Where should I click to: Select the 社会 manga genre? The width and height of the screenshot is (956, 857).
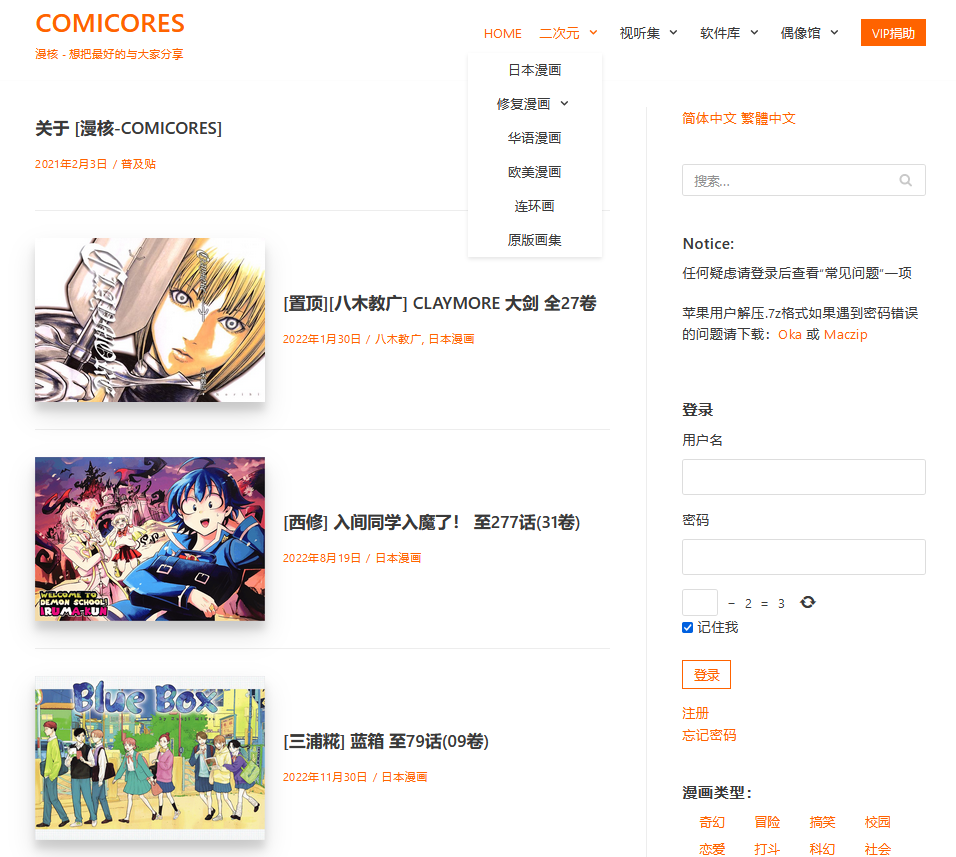point(877,849)
